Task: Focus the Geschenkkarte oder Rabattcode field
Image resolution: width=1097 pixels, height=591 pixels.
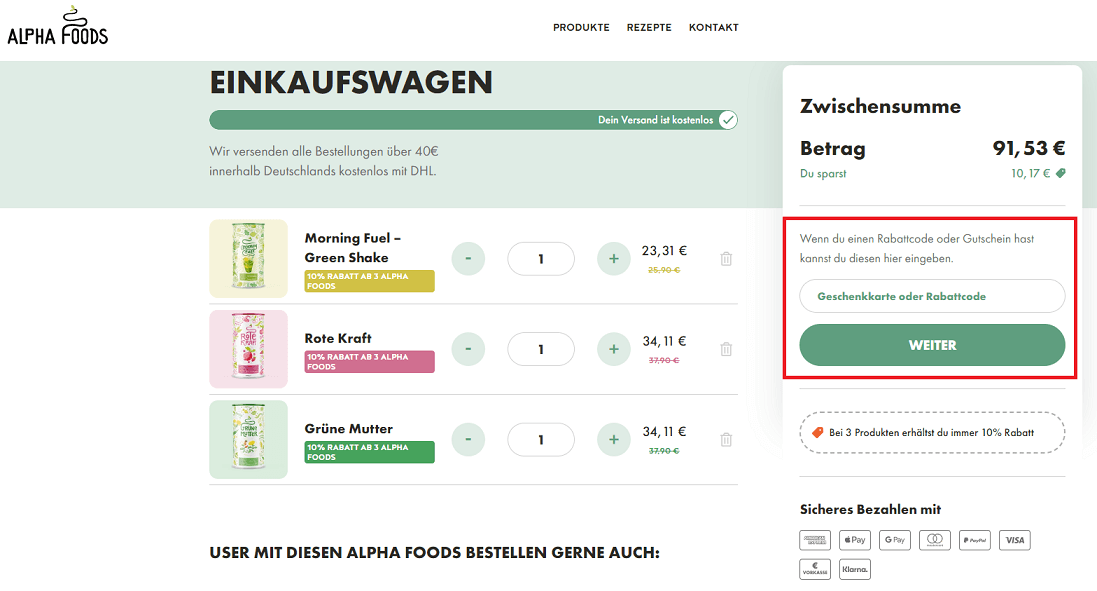Action: click(932, 296)
